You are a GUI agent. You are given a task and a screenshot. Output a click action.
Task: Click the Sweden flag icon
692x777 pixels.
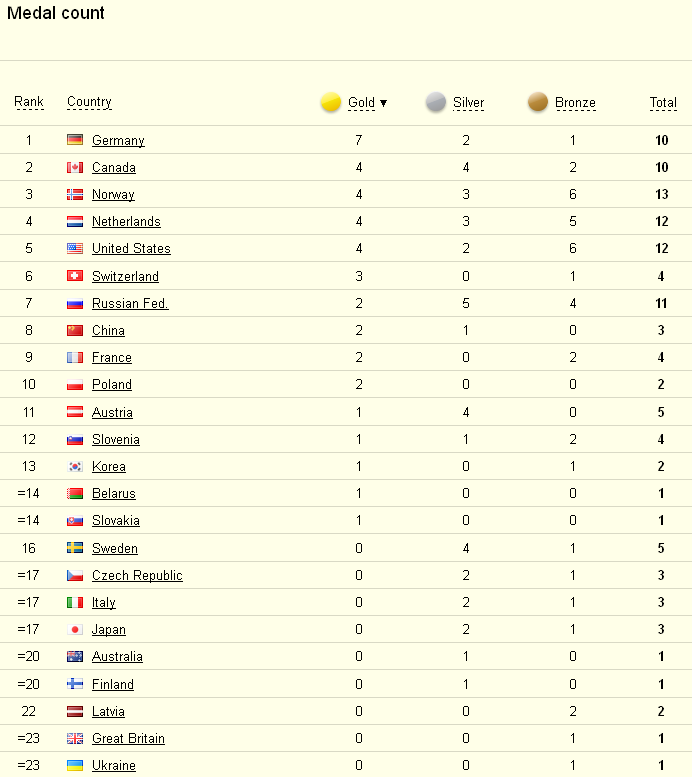75,548
